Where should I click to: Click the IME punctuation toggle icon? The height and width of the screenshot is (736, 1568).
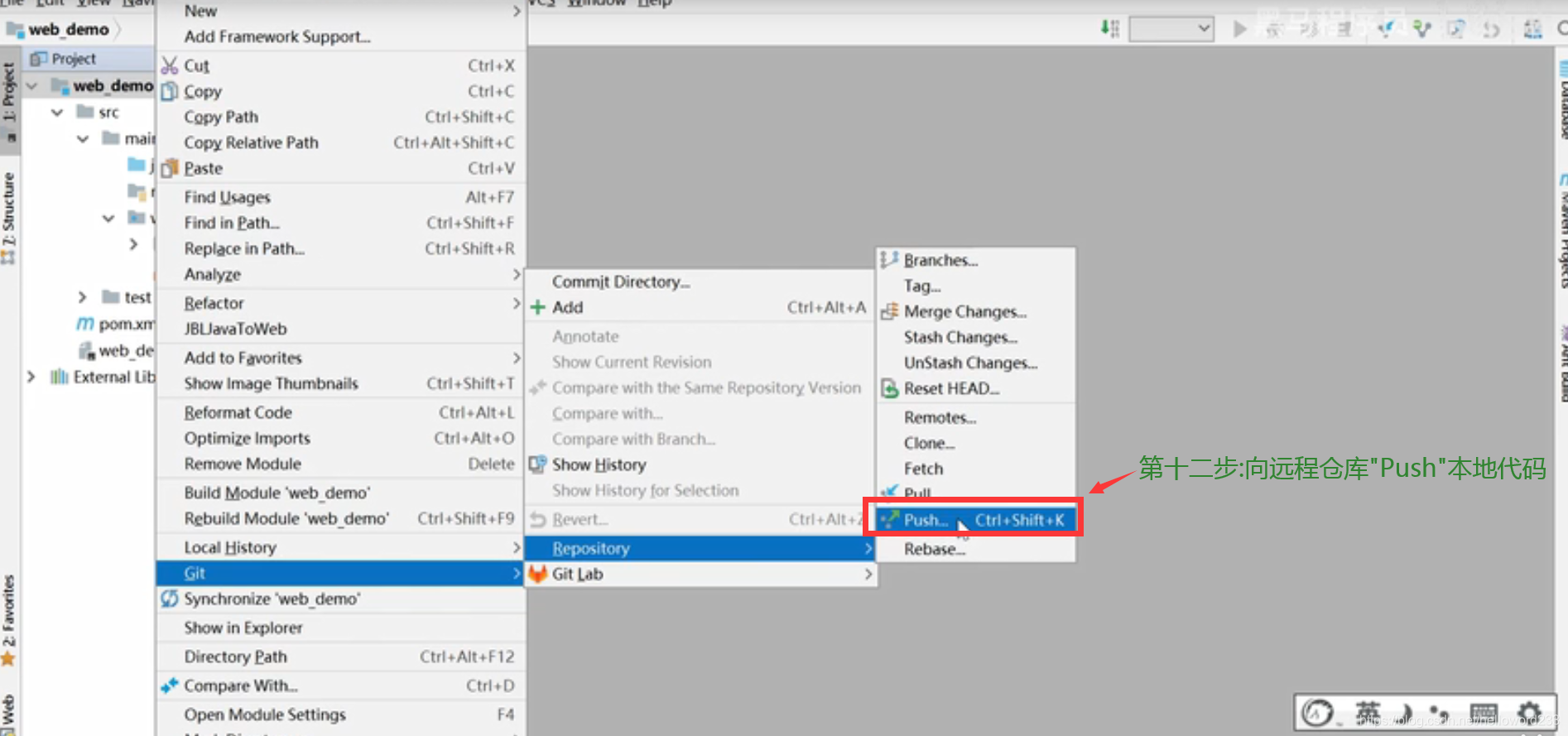pyautogui.click(x=1440, y=713)
